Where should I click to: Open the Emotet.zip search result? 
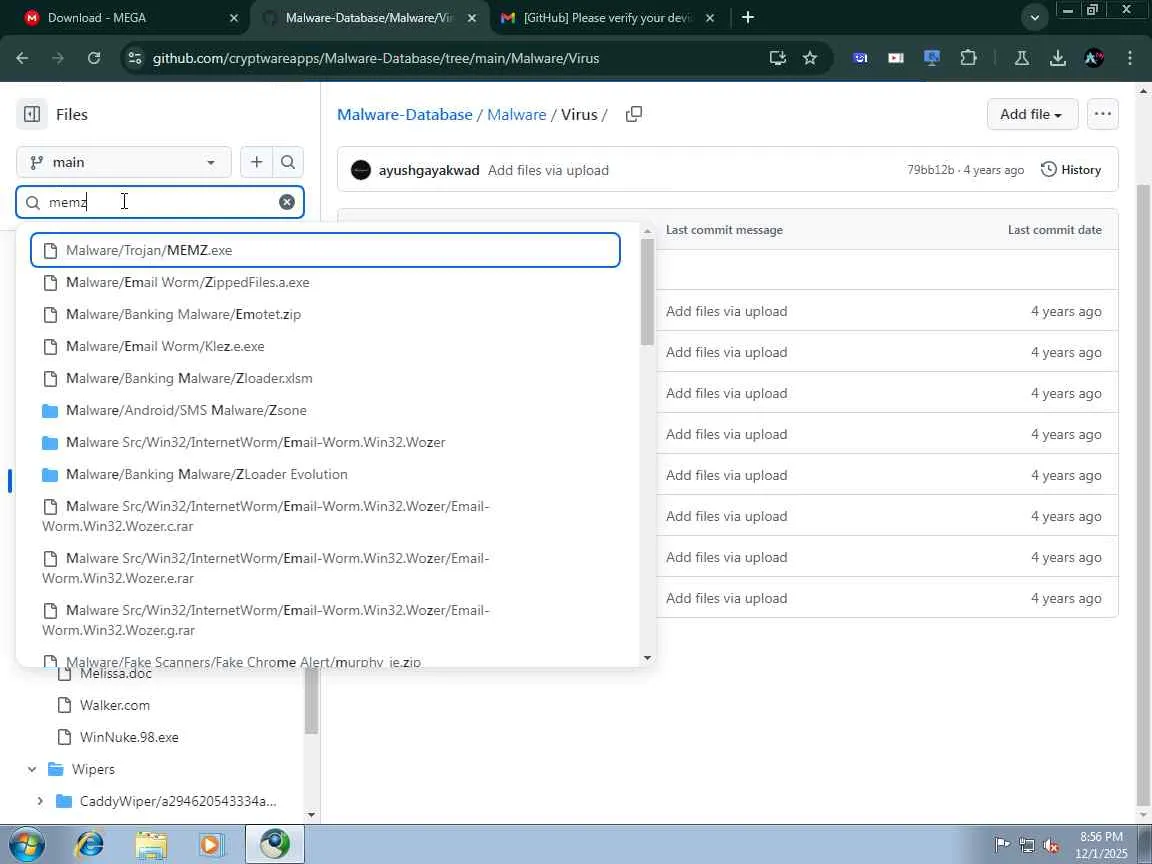tap(325, 314)
